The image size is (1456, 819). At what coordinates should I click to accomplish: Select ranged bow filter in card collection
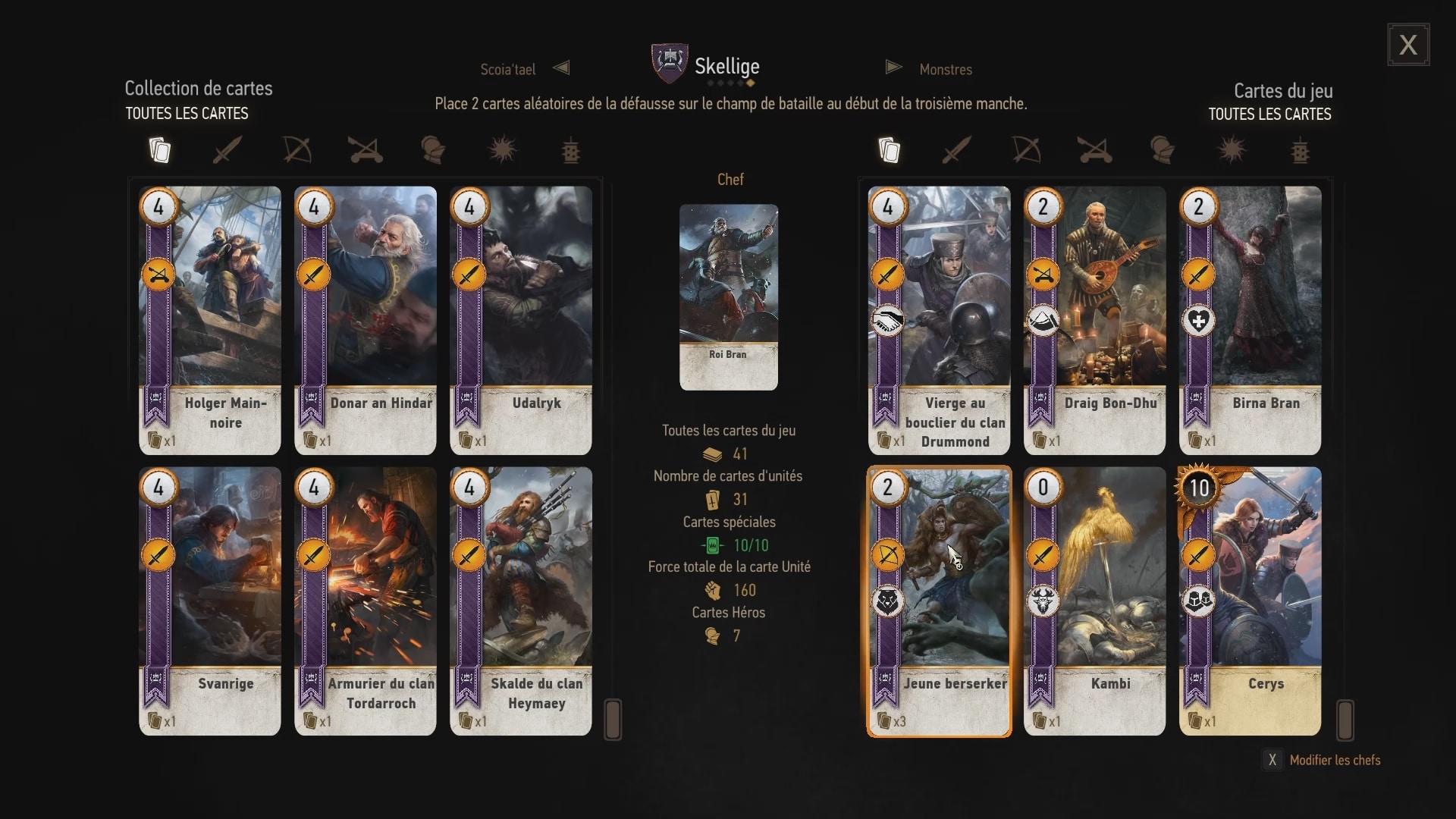(x=297, y=150)
